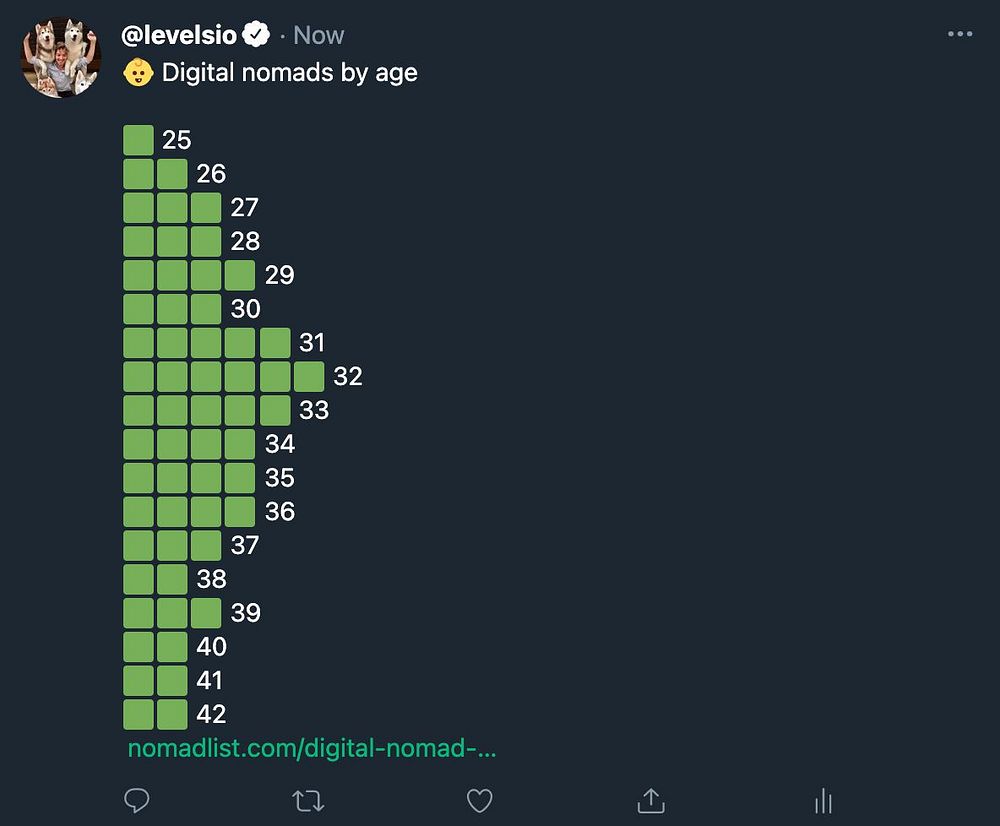Image resolution: width=1000 pixels, height=826 pixels.
Task: Retweet this post via the retweet icon
Action: point(308,800)
